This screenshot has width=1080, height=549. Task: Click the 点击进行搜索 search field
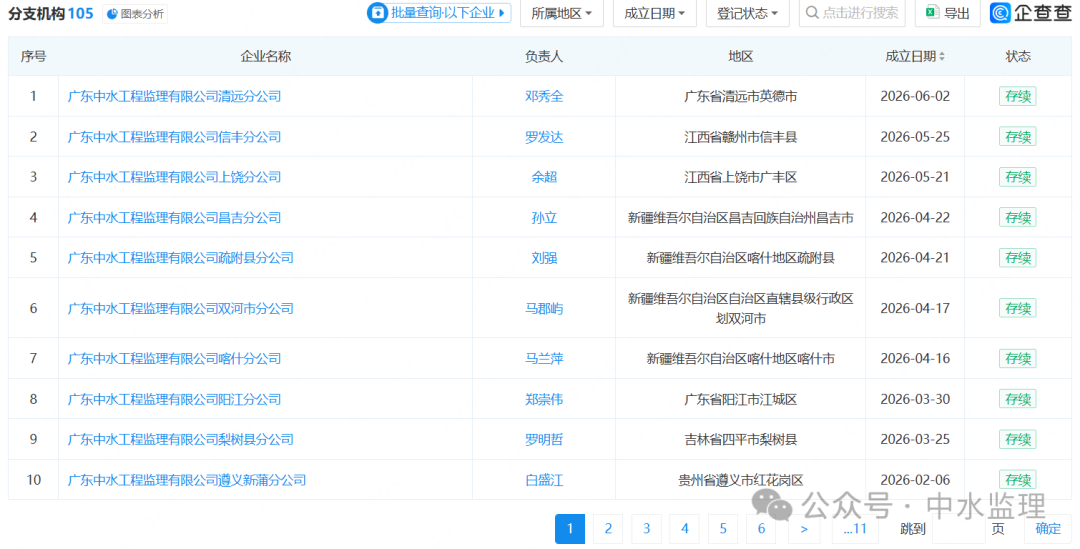852,13
